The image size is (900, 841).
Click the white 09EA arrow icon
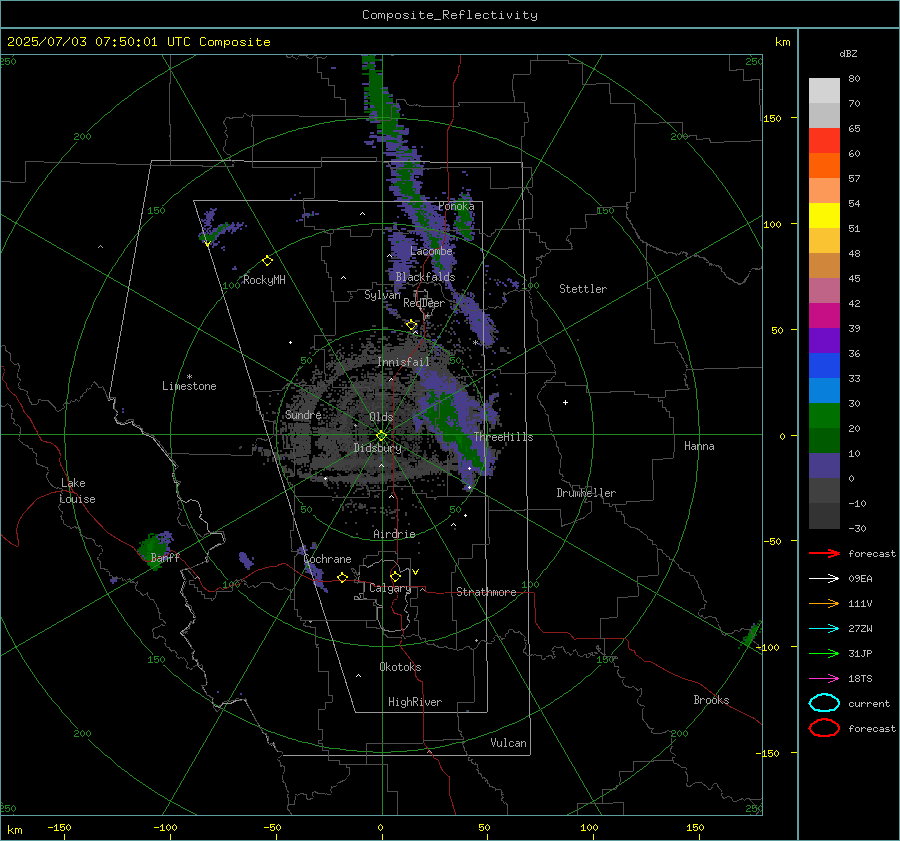pyautogui.click(x=824, y=579)
